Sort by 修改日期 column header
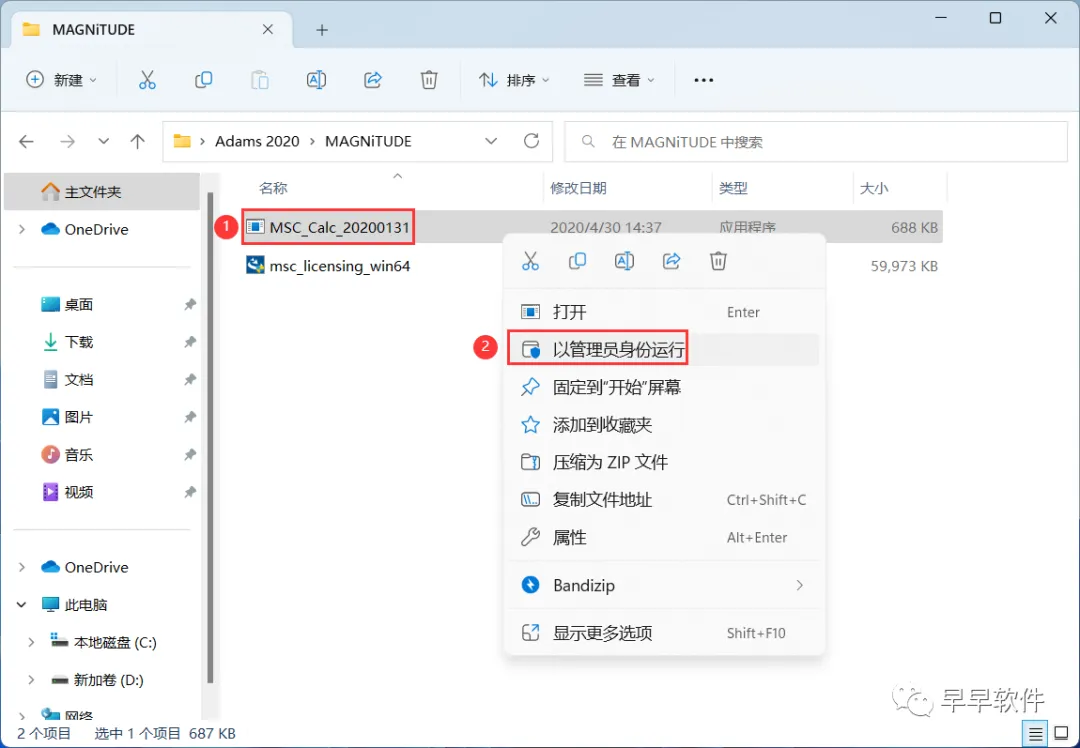 tap(578, 188)
